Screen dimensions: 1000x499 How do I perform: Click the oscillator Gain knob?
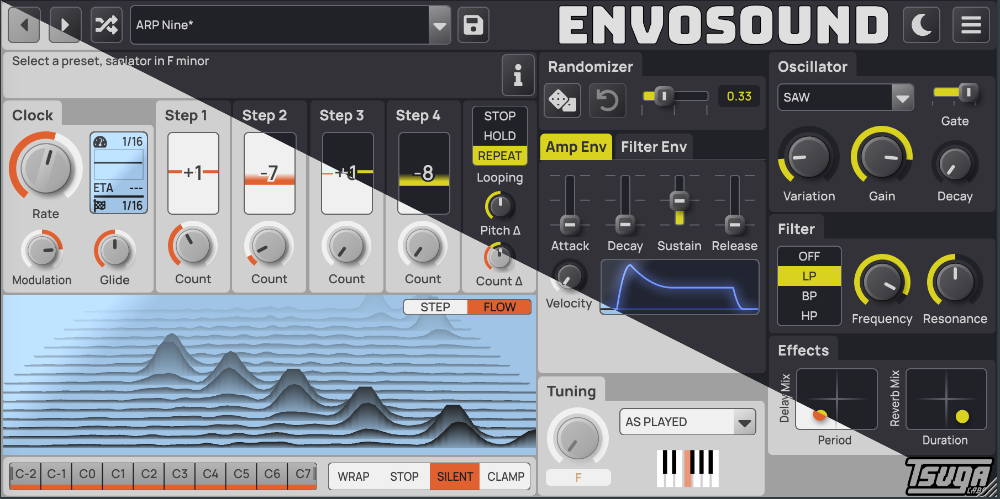(882, 157)
